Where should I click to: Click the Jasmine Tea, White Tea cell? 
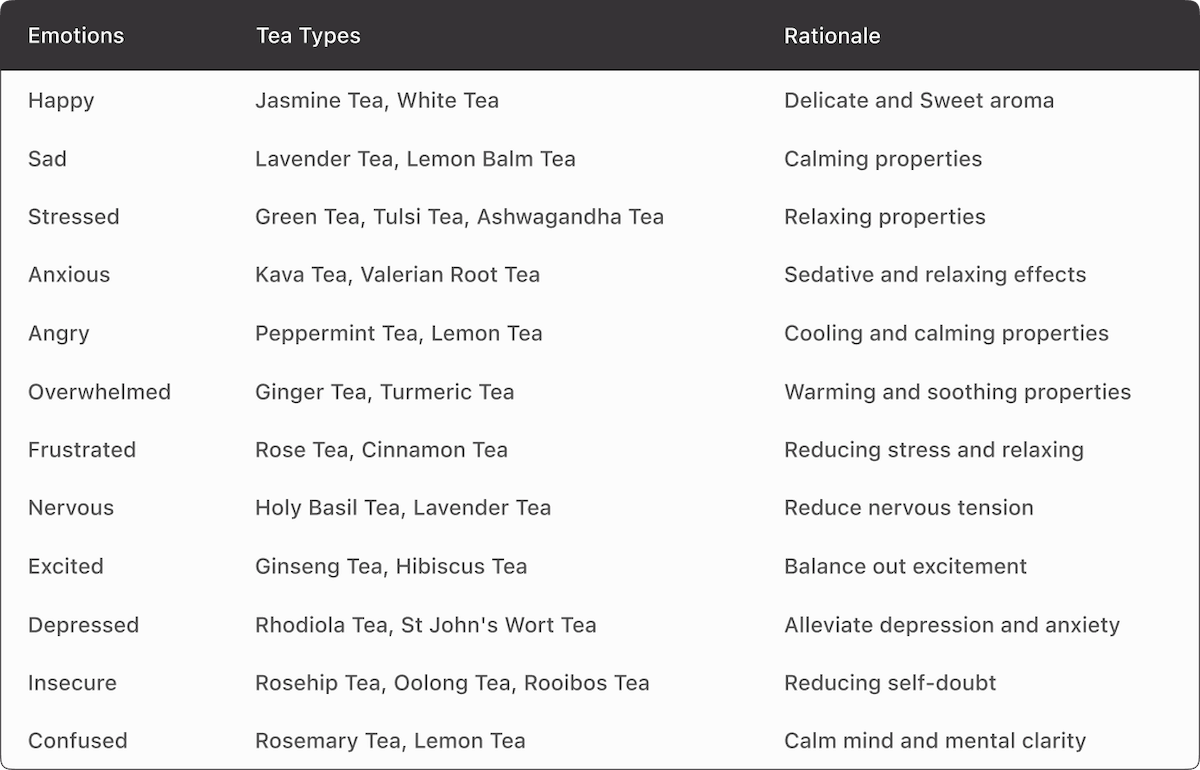(377, 100)
